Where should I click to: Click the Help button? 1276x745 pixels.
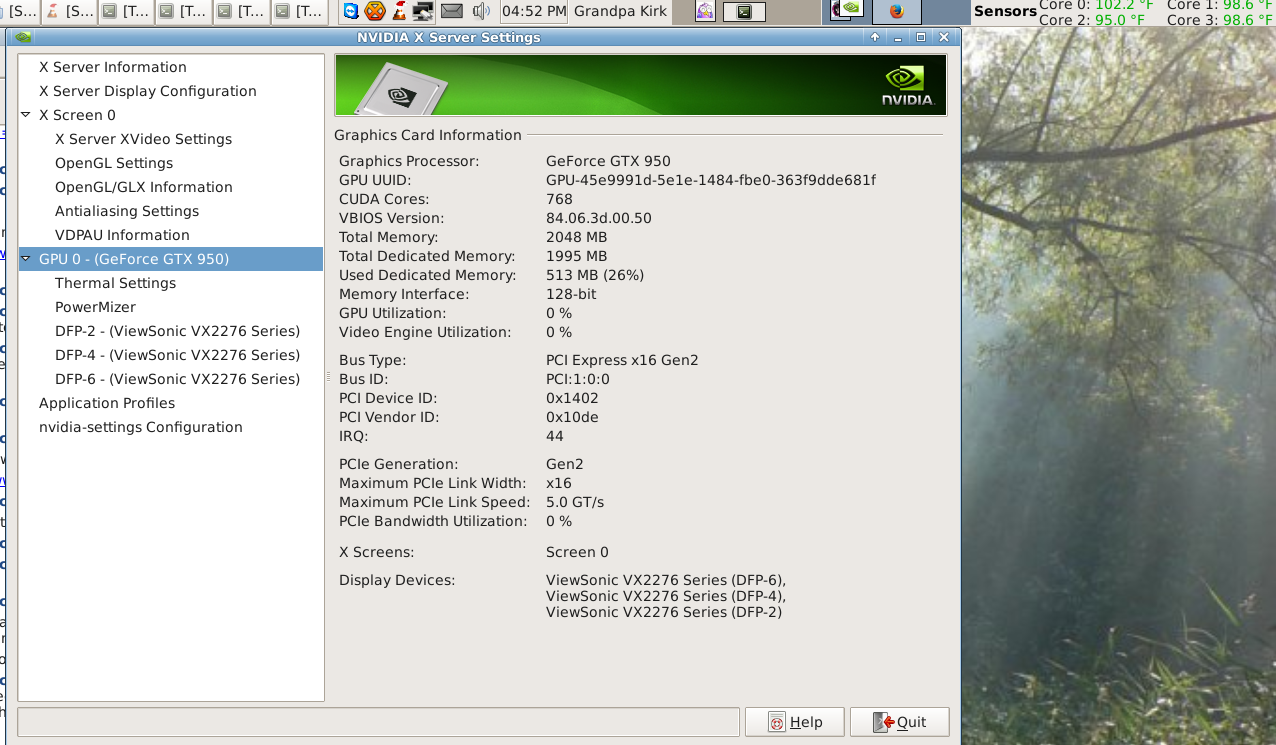coord(795,722)
